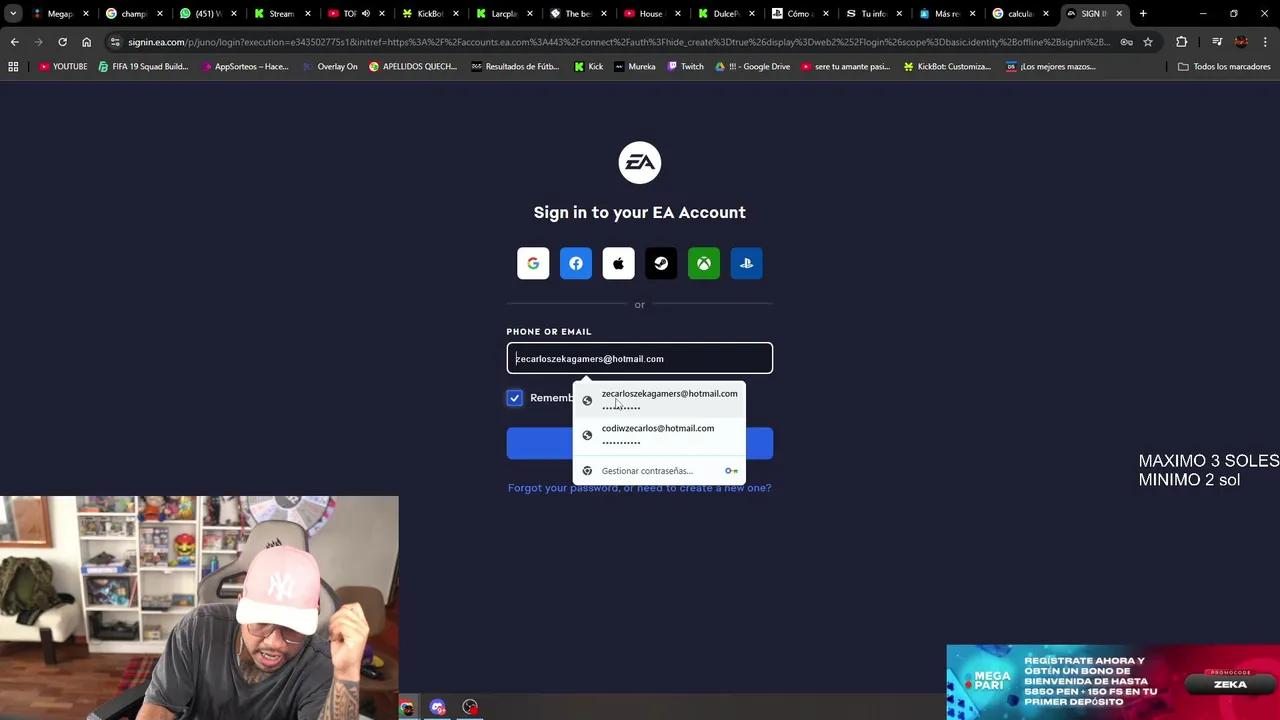Open the AppSorteos bookmark
This screenshot has width=1280, height=720.
click(244, 66)
